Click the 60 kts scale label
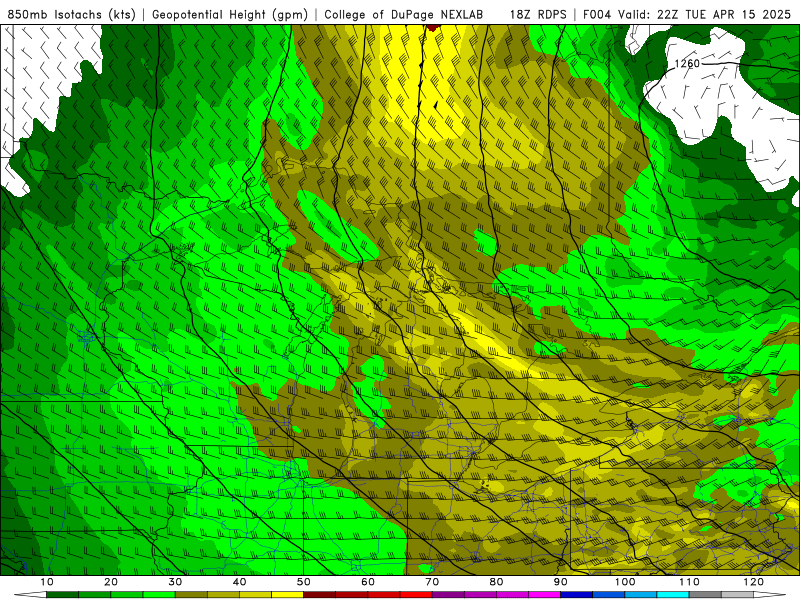This screenshot has height=600, width=800. point(368,582)
